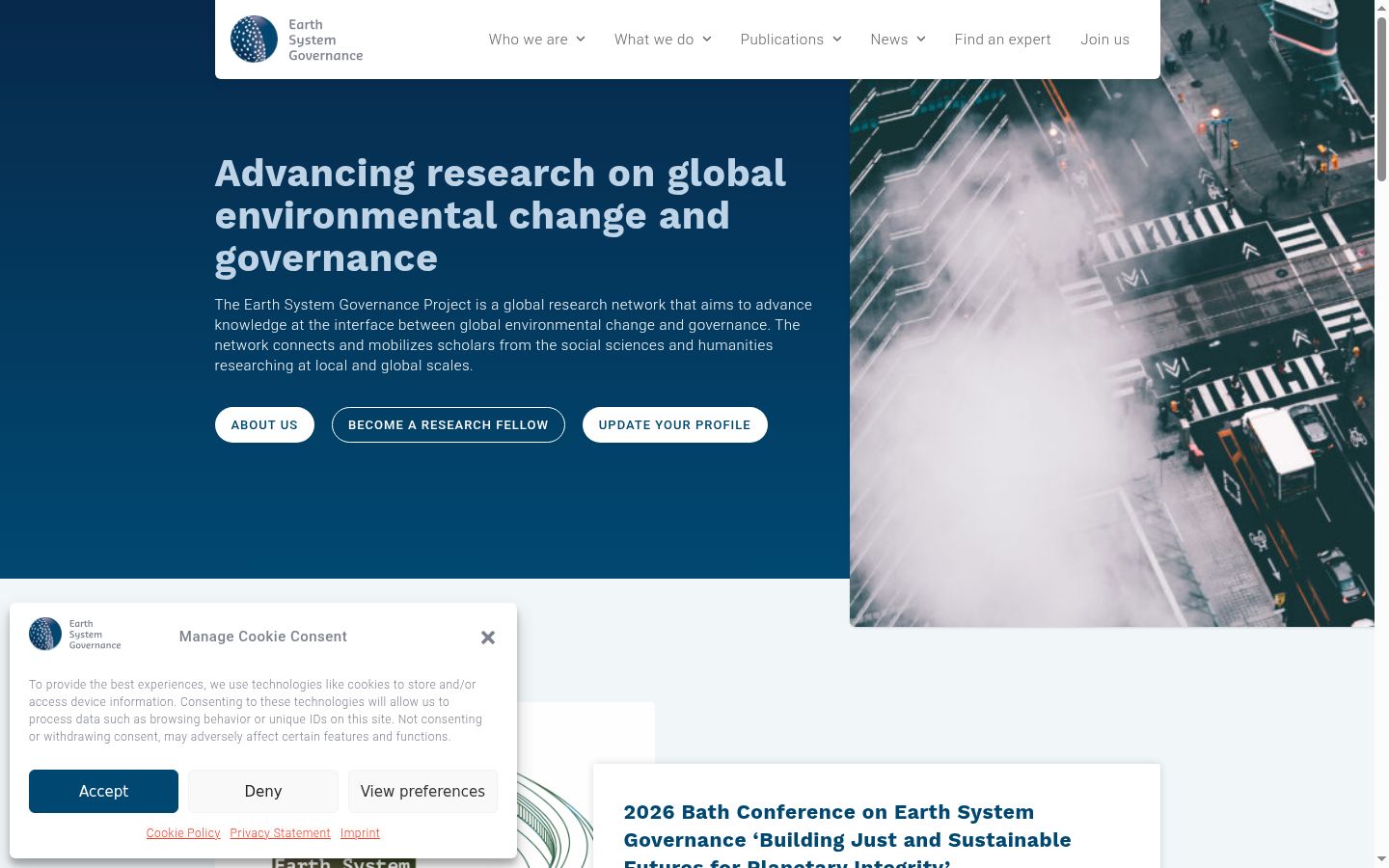Open the Publications menu
1389x868 pixels.
click(x=782, y=40)
